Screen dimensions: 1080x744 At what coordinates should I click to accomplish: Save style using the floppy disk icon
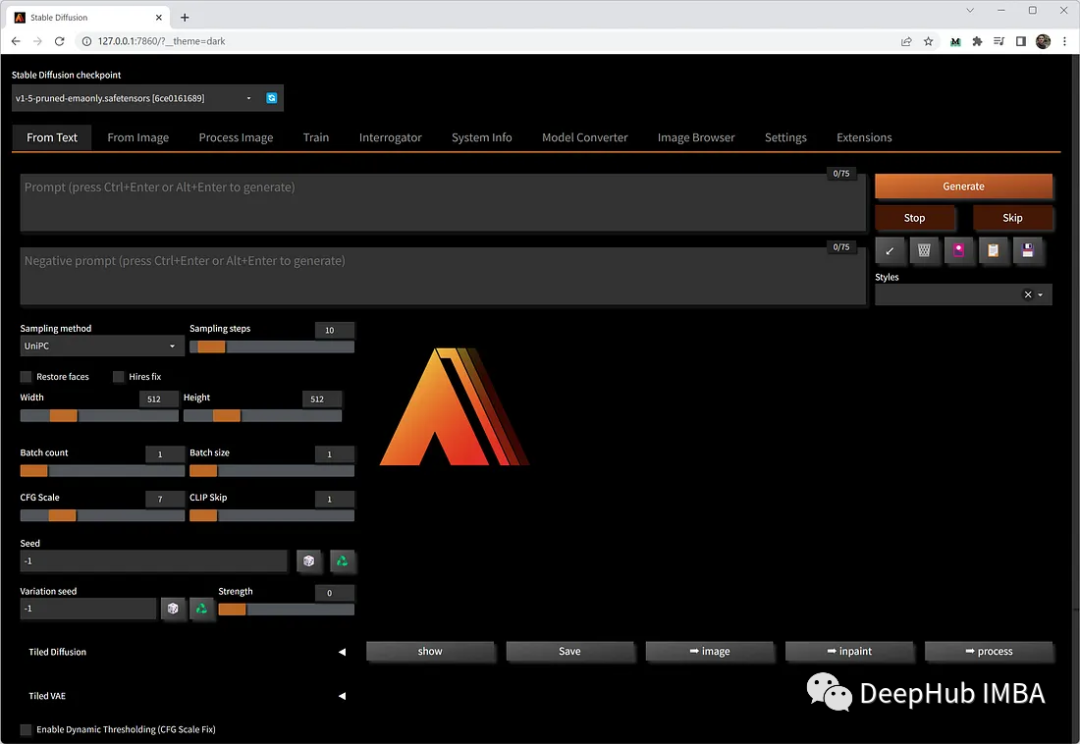[x=1027, y=251]
